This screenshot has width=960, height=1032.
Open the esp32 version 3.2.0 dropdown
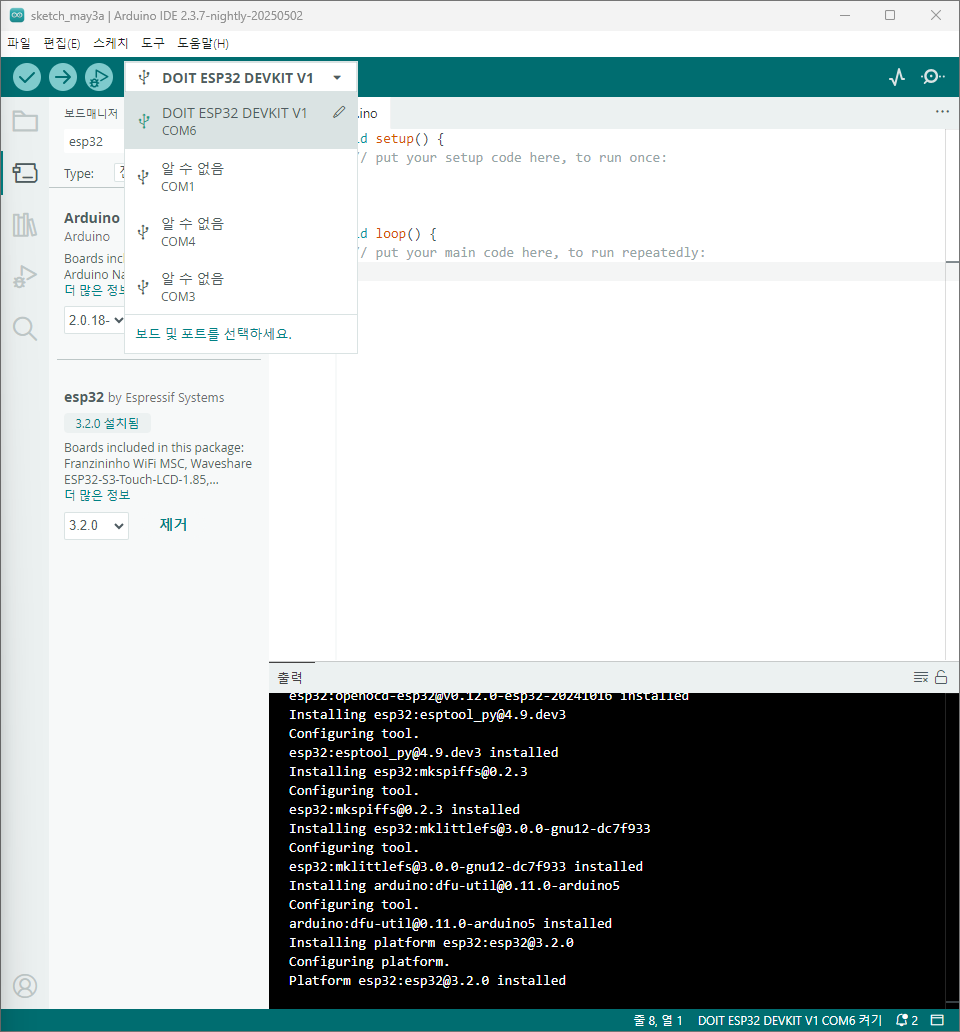point(96,526)
